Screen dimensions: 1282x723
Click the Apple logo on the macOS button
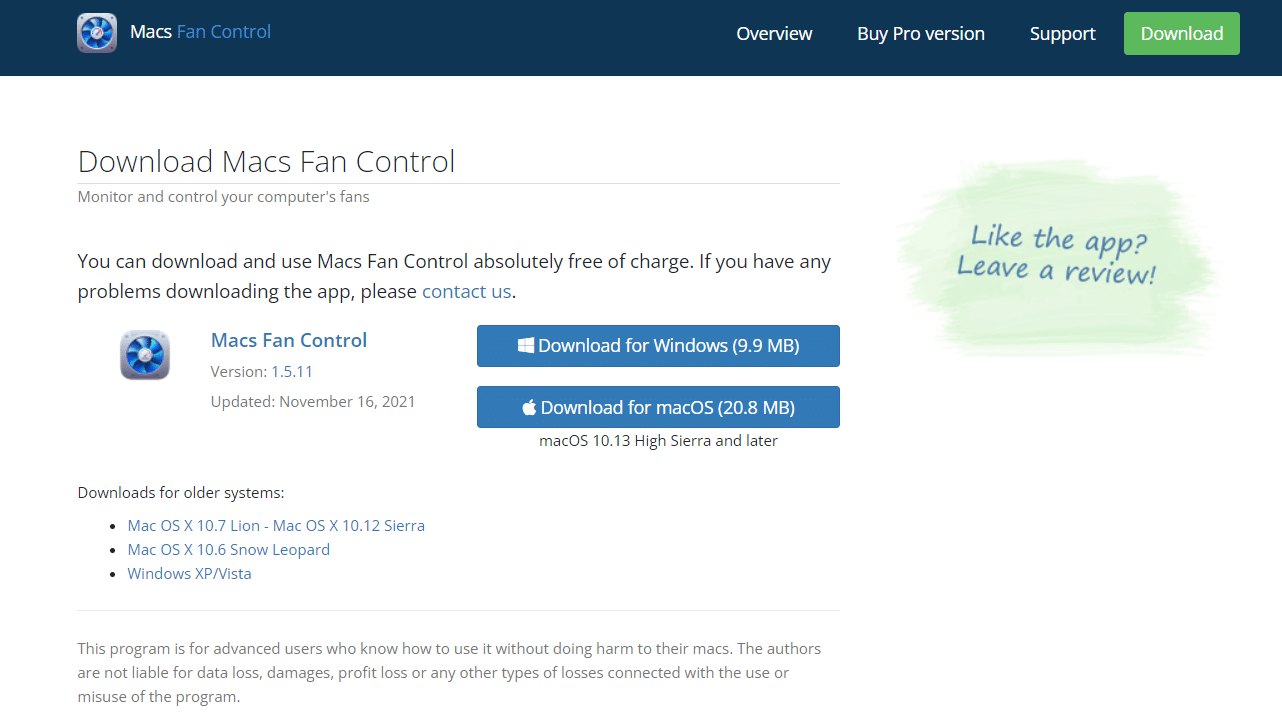click(529, 407)
